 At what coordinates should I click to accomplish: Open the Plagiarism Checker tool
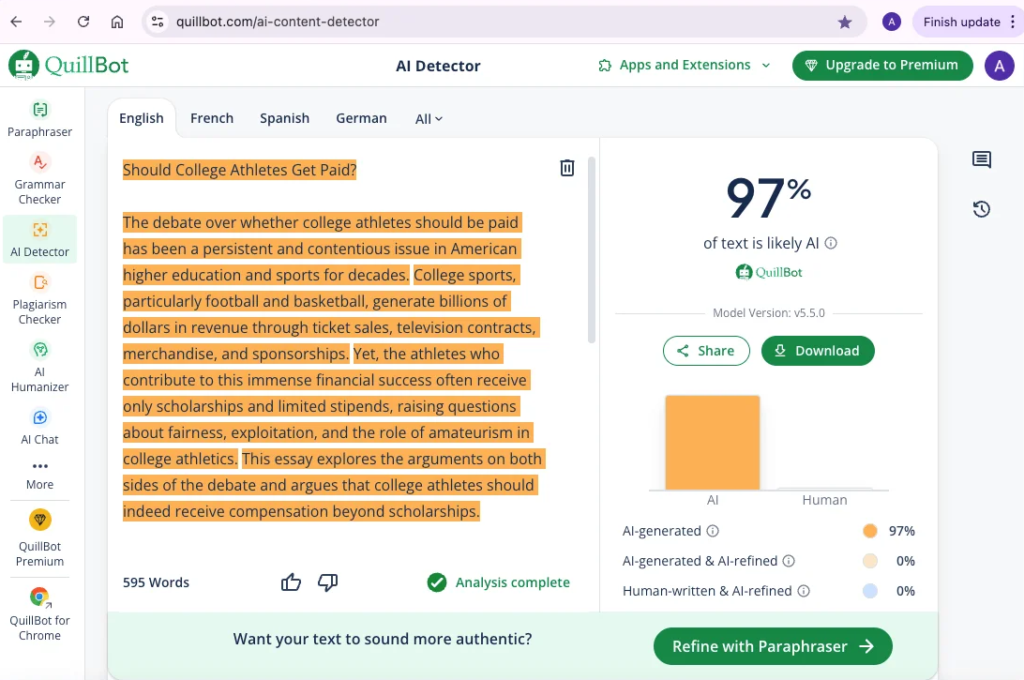40,299
